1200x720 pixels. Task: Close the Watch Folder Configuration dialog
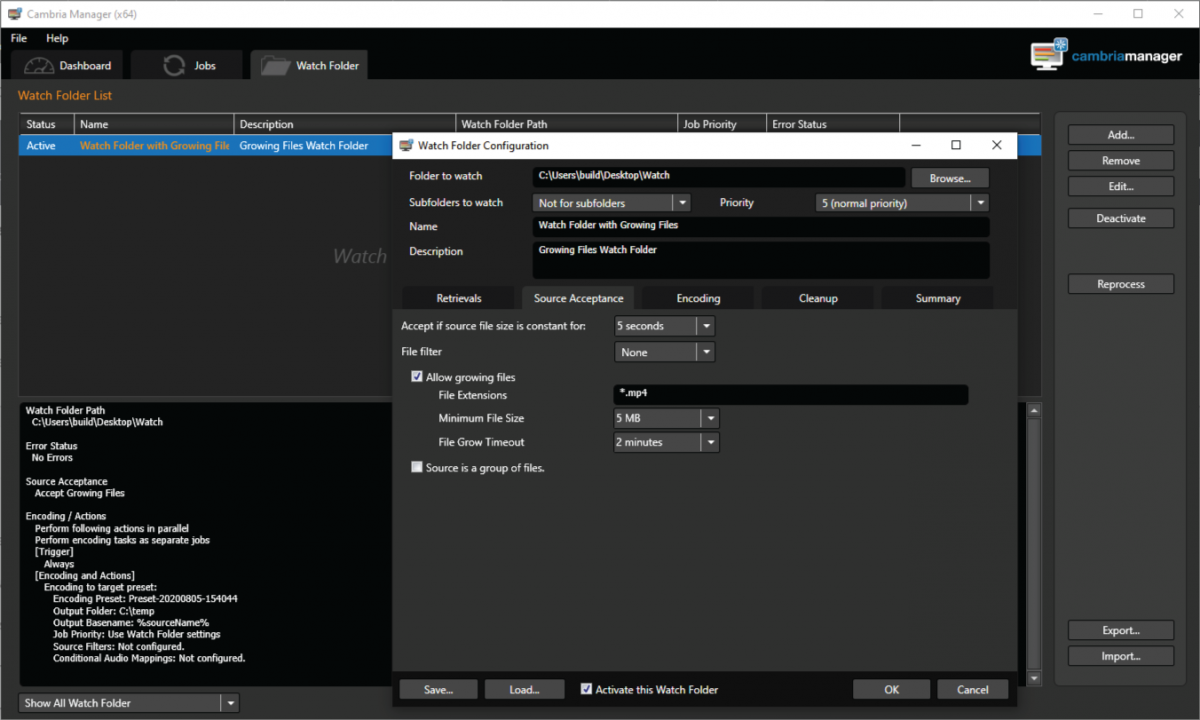[996, 146]
